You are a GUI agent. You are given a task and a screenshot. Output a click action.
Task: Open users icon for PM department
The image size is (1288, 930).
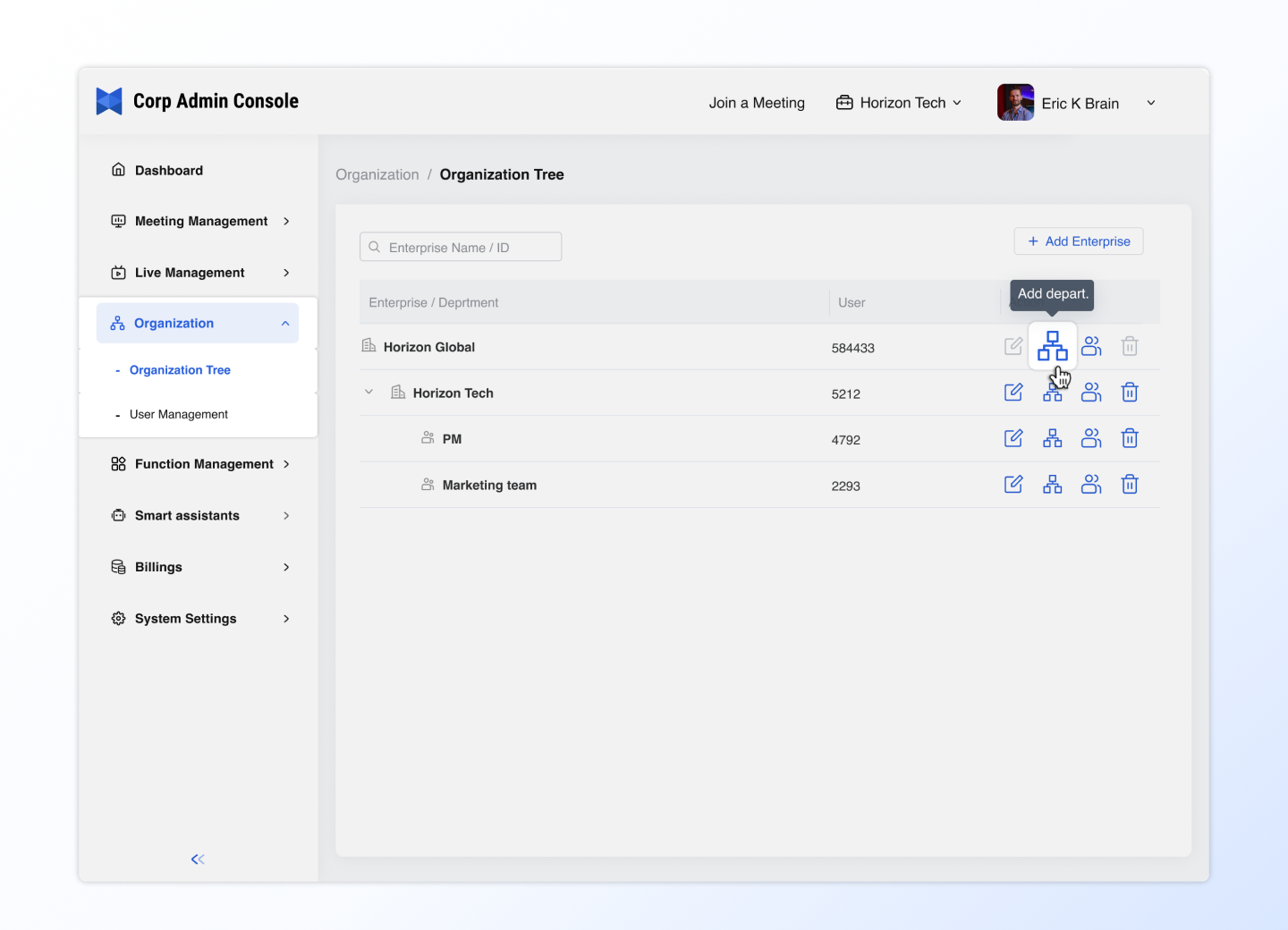pyautogui.click(x=1091, y=438)
